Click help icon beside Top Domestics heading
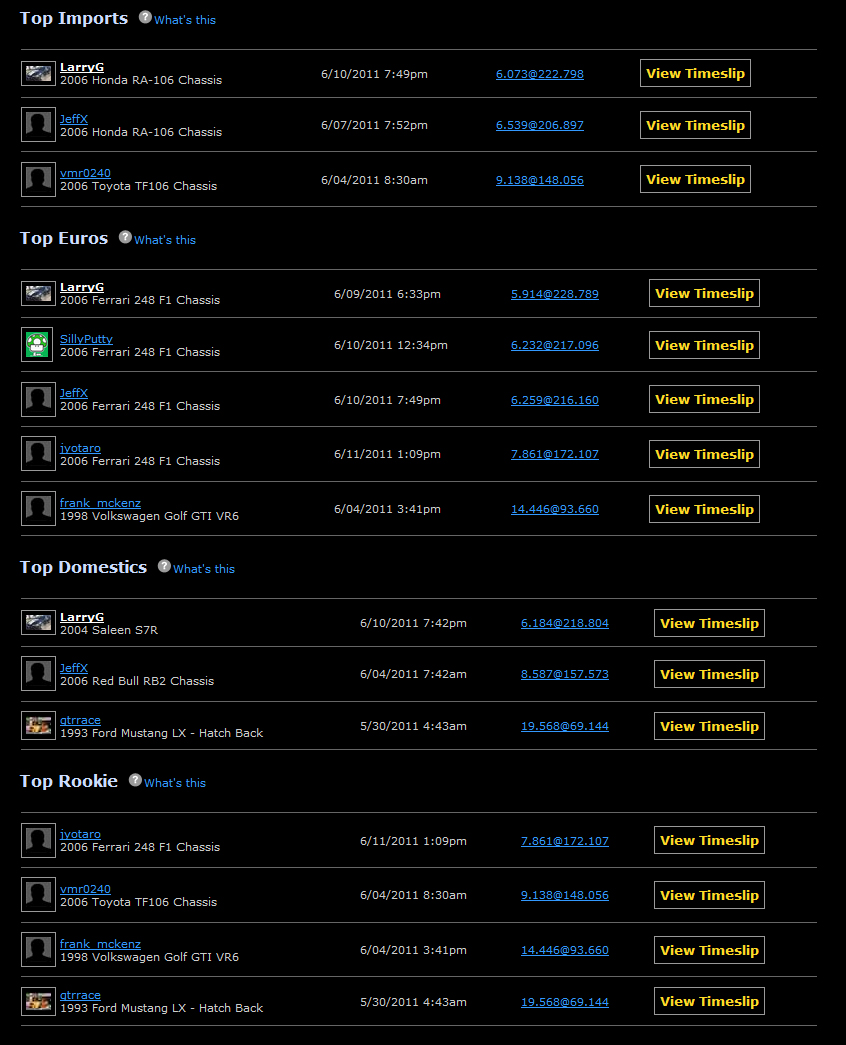846x1045 pixels. pos(164,566)
